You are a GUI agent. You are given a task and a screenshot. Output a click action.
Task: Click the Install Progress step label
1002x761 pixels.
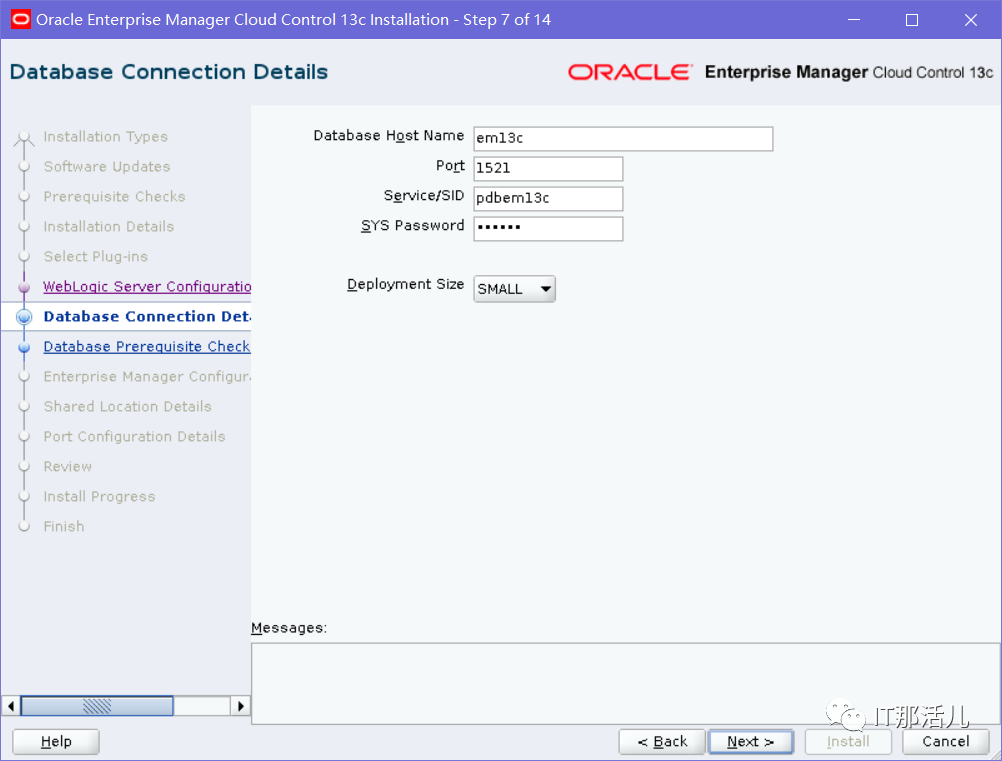click(x=99, y=496)
